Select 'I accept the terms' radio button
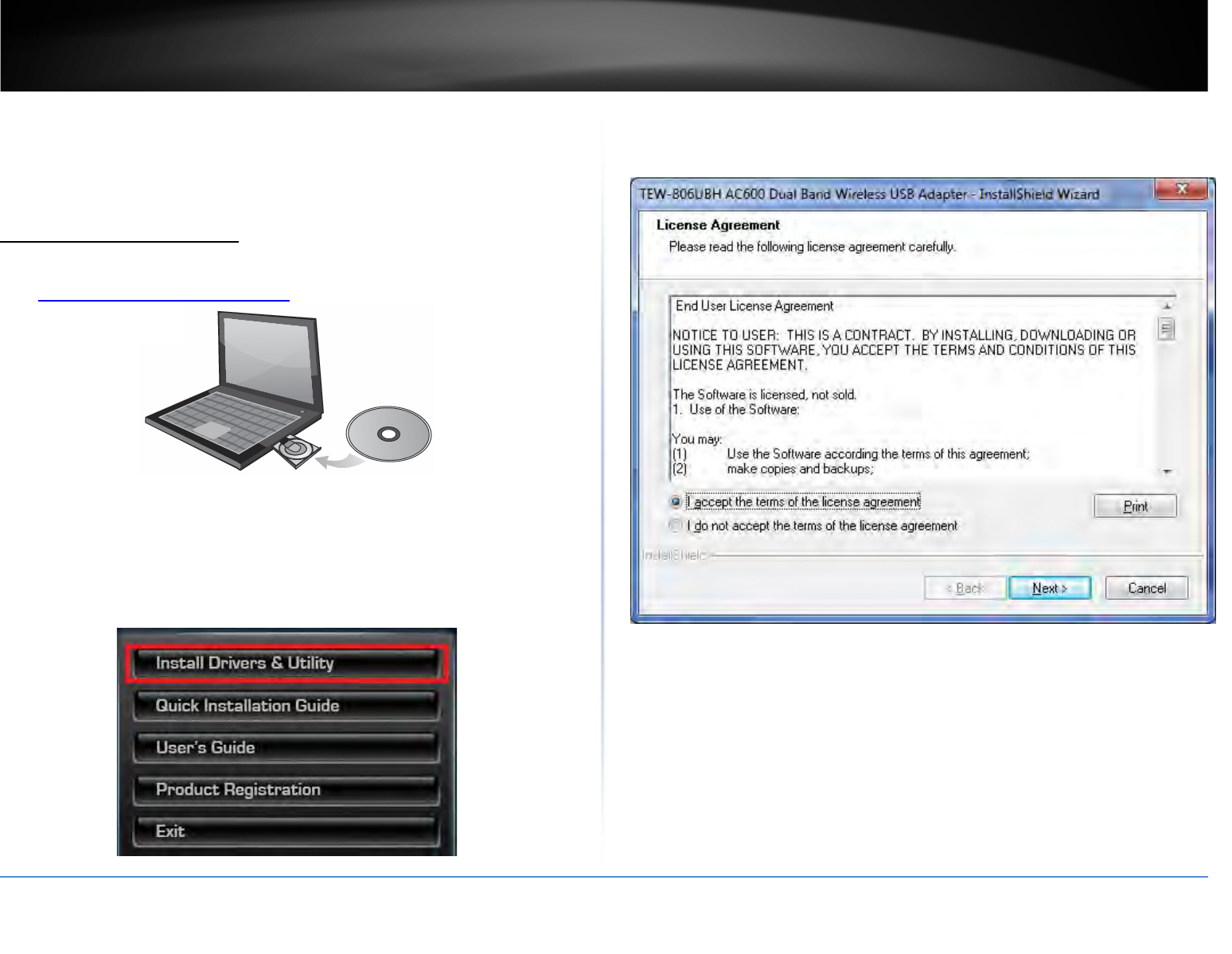This screenshot has height=954, width=1232. [676, 502]
